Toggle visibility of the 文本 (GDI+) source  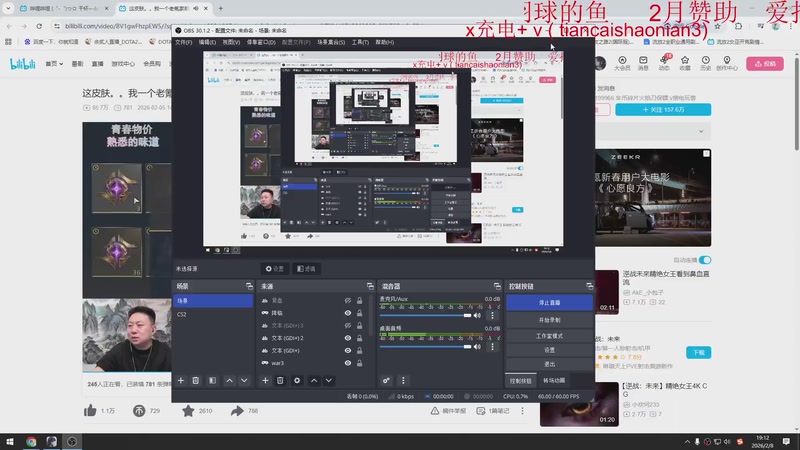point(348,351)
